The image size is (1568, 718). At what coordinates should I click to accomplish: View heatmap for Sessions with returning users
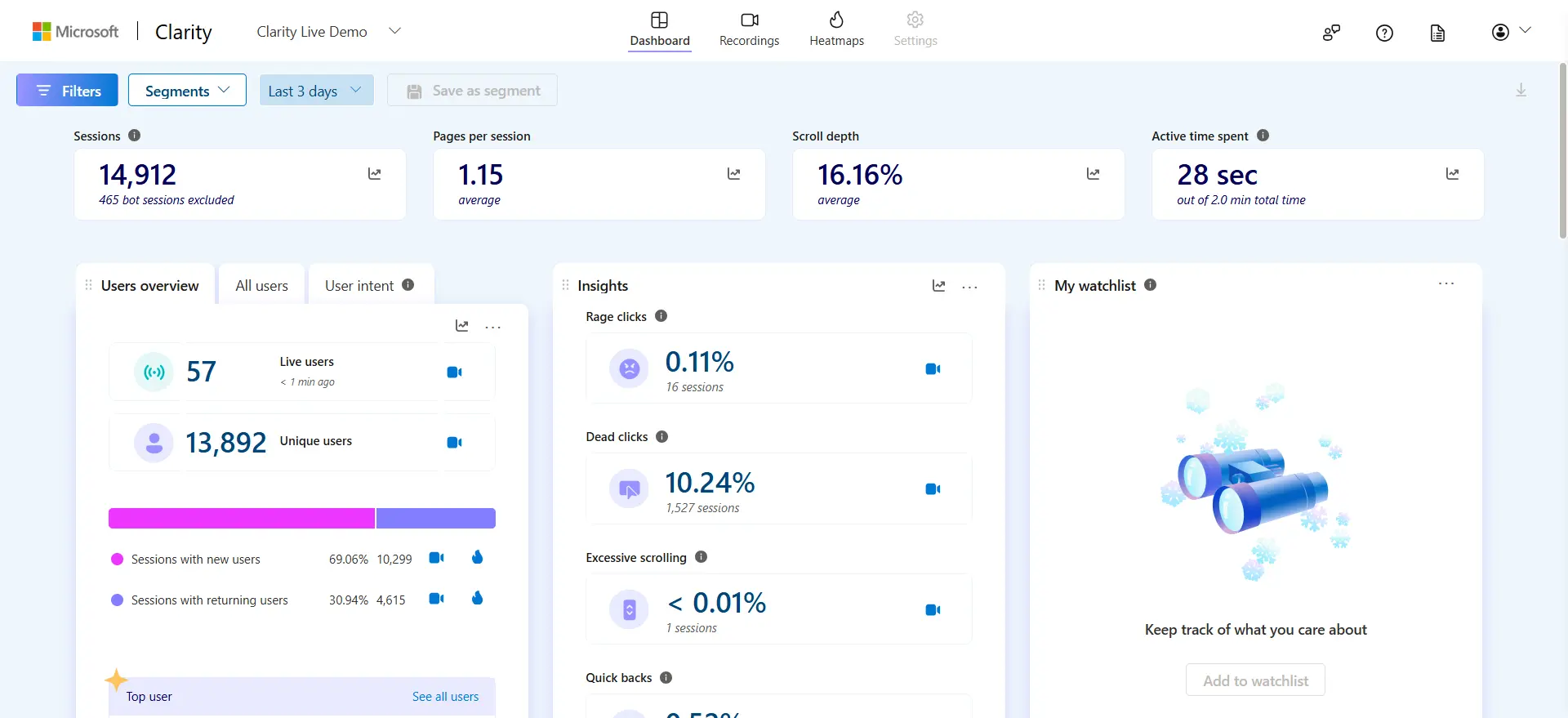[478, 598]
